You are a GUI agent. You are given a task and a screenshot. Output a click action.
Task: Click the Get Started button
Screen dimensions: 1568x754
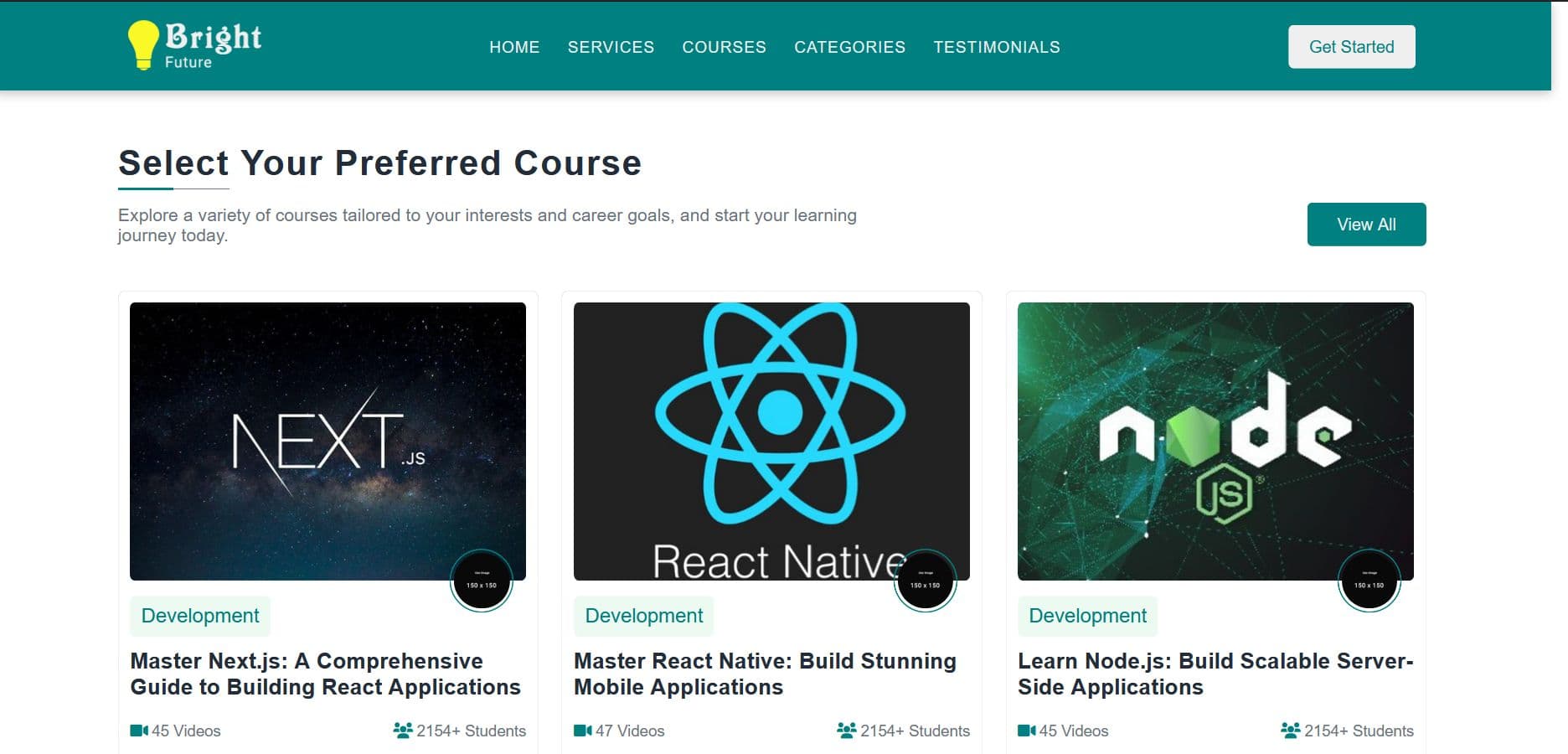(1351, 47)
